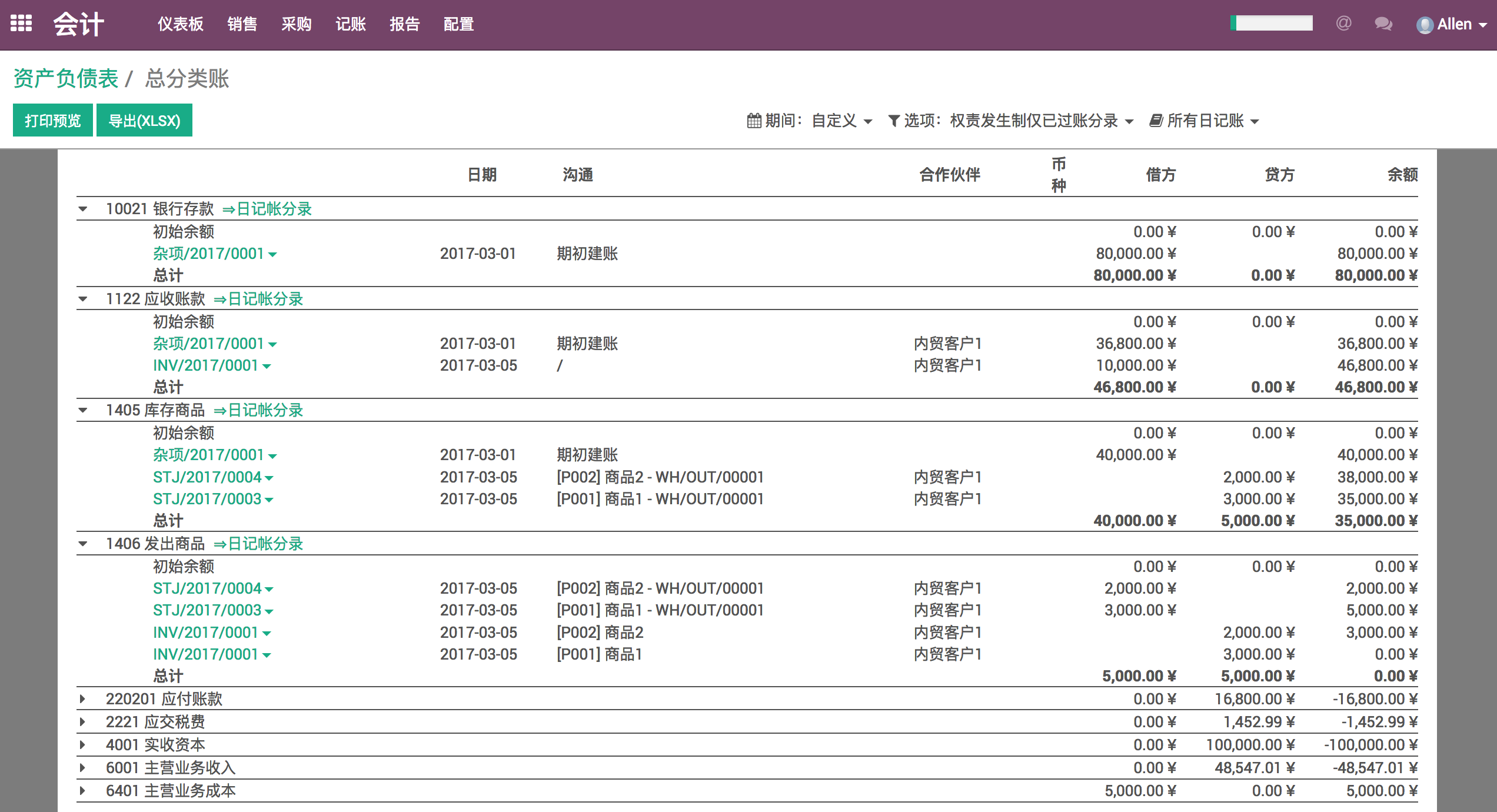
Task: Go back to 资产负债表 breadcrumb
Action: 65,78
